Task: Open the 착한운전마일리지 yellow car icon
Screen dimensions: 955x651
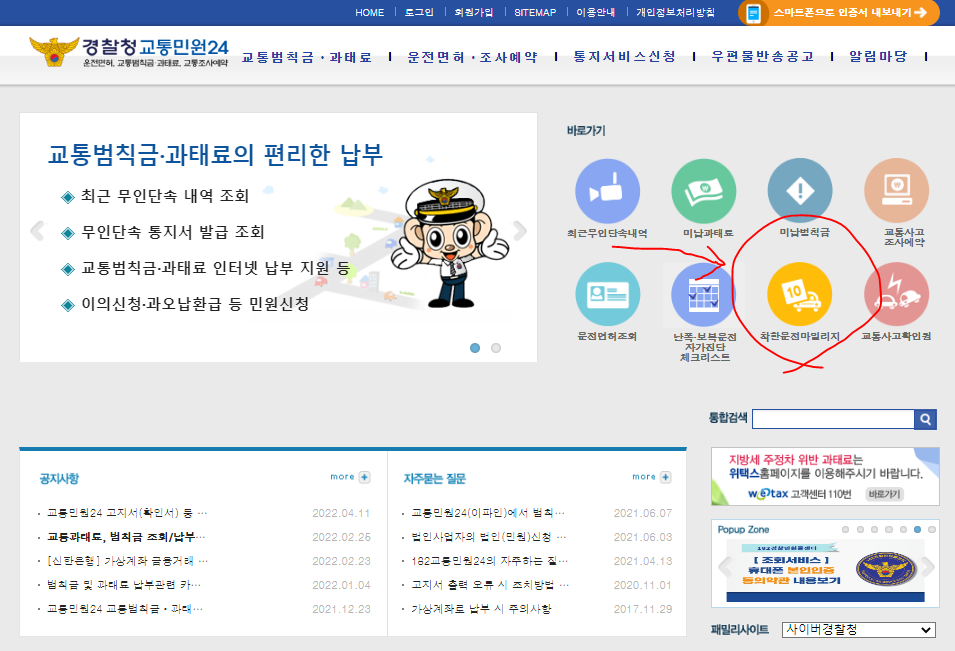Action: (x=800, y=295)
